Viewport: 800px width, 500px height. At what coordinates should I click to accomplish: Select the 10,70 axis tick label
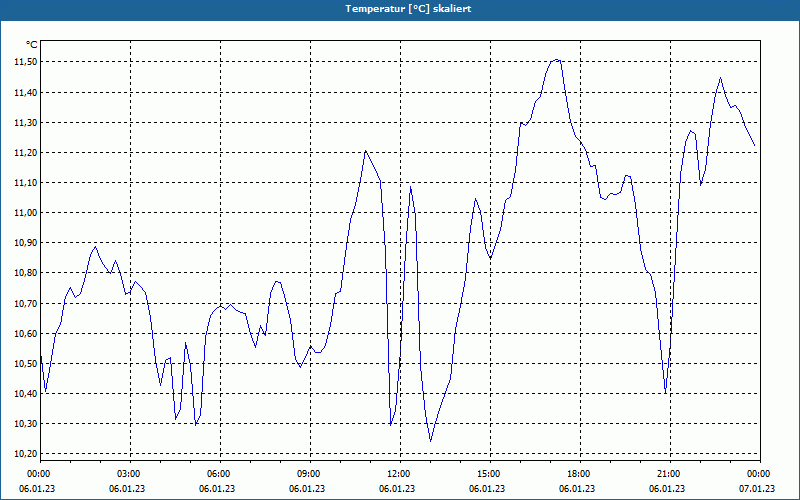[x=26, y=304]
